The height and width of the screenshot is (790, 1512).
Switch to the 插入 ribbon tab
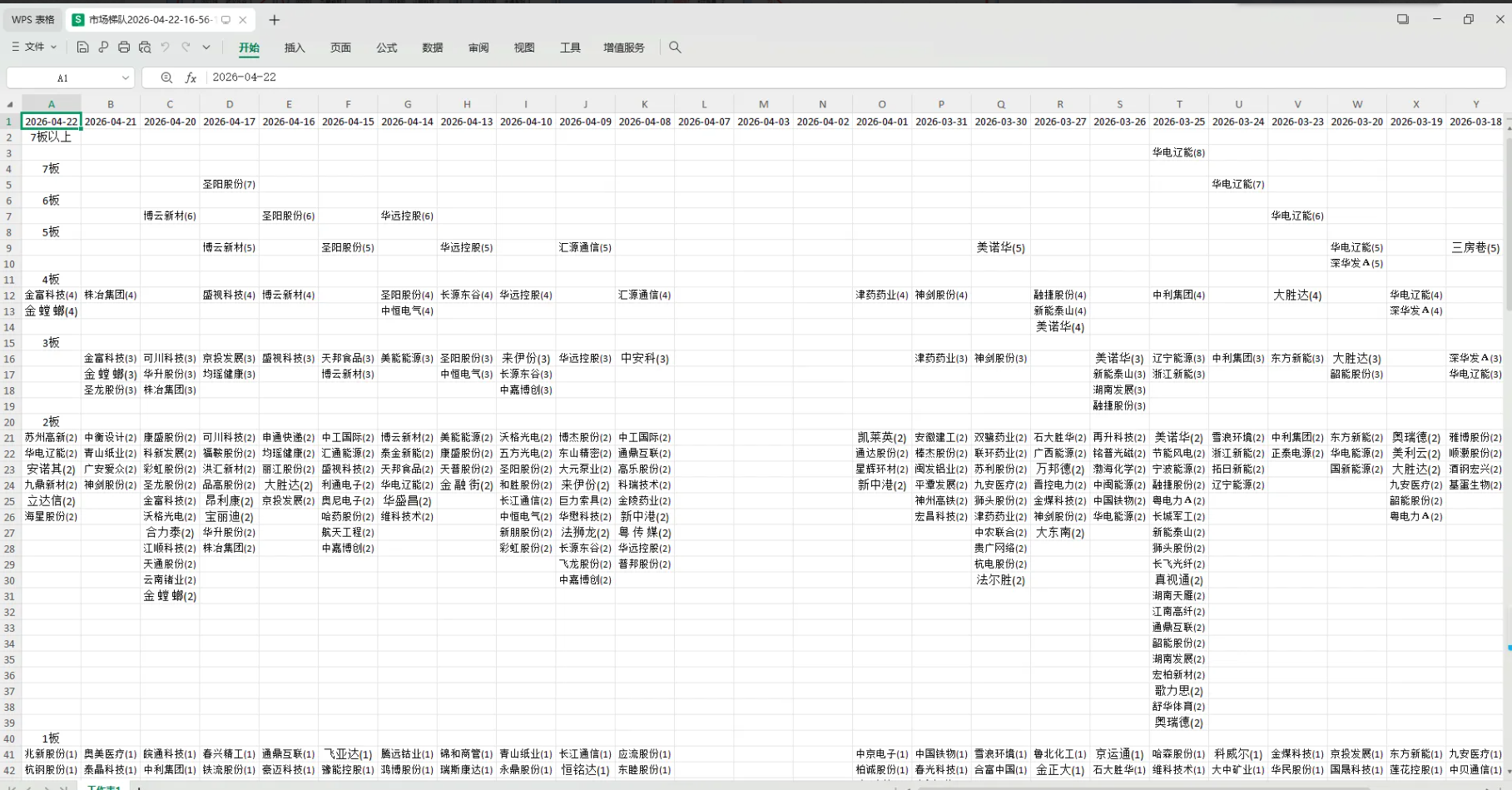coord(294,47)
